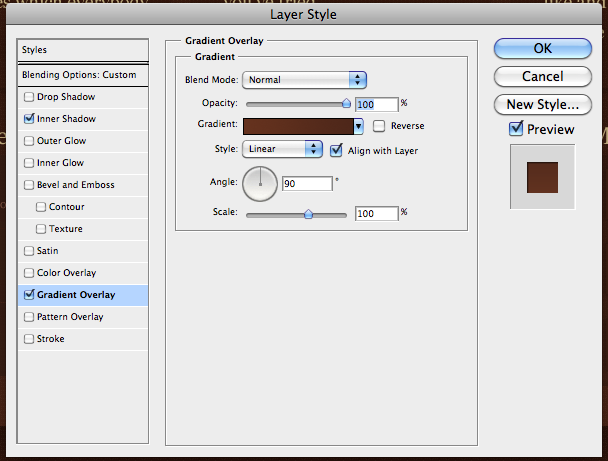This screenshot has height=461, width=608.
Task: Select the Texture label row
Action: click(x=83, y=229)
